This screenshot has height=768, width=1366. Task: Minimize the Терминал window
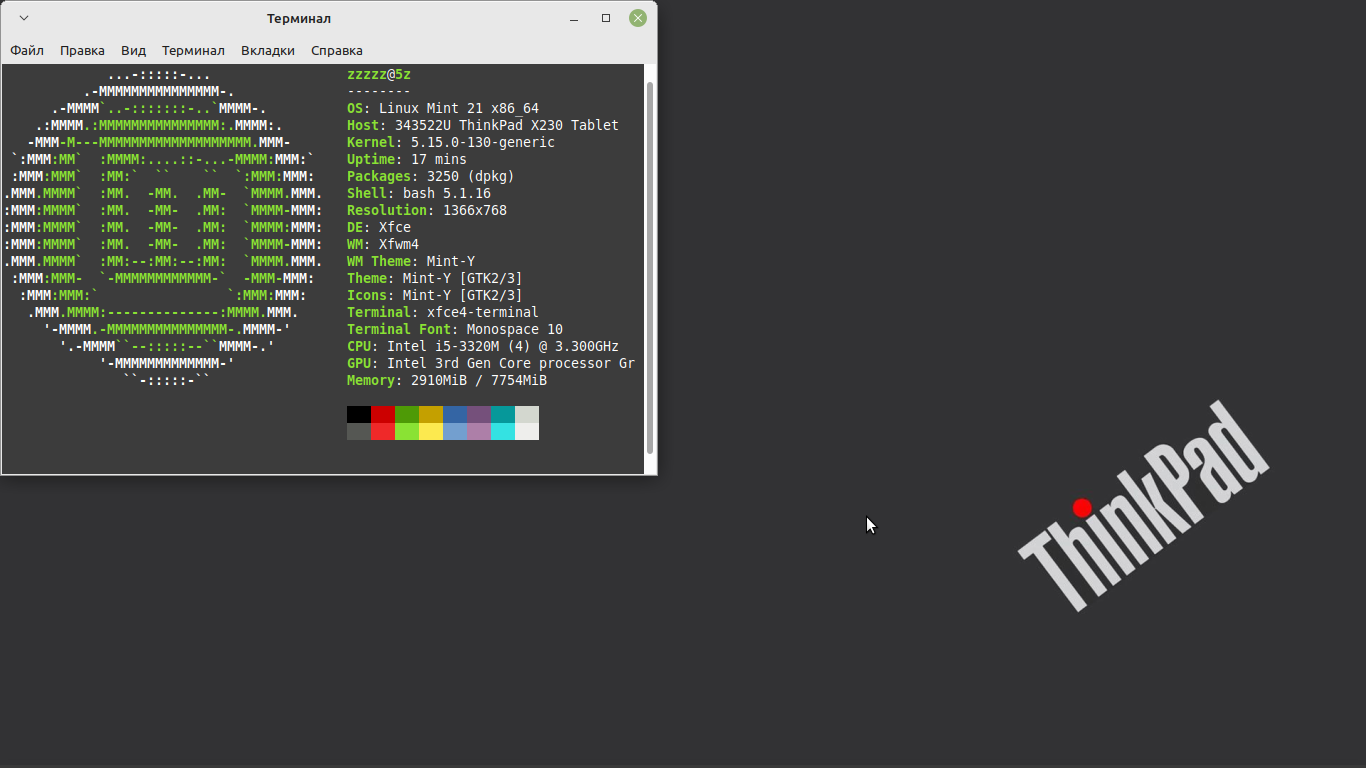pos(573,18)
